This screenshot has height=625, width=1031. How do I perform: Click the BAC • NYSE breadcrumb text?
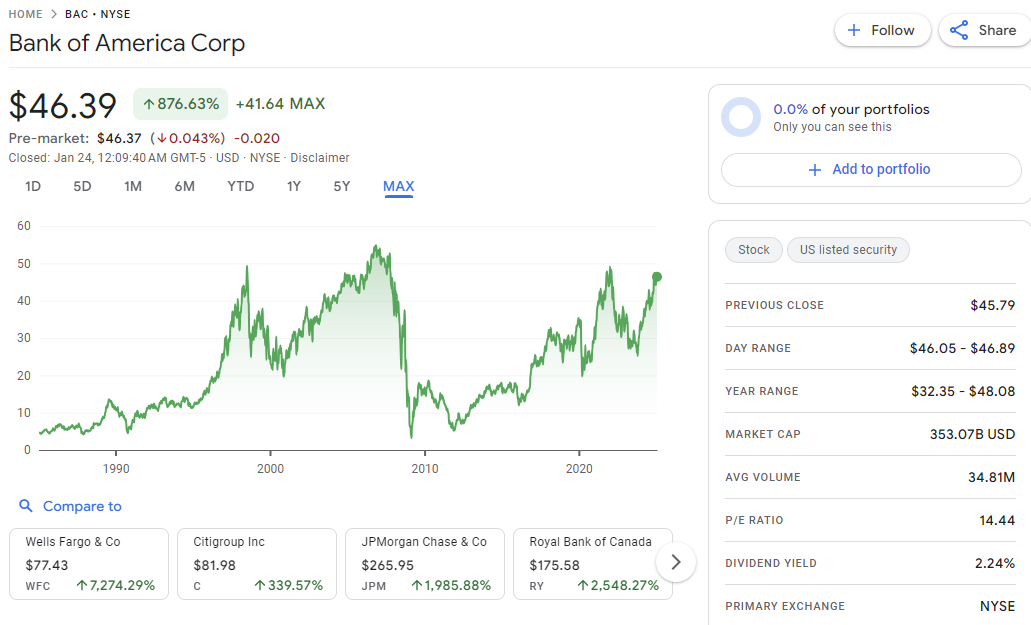98,14
